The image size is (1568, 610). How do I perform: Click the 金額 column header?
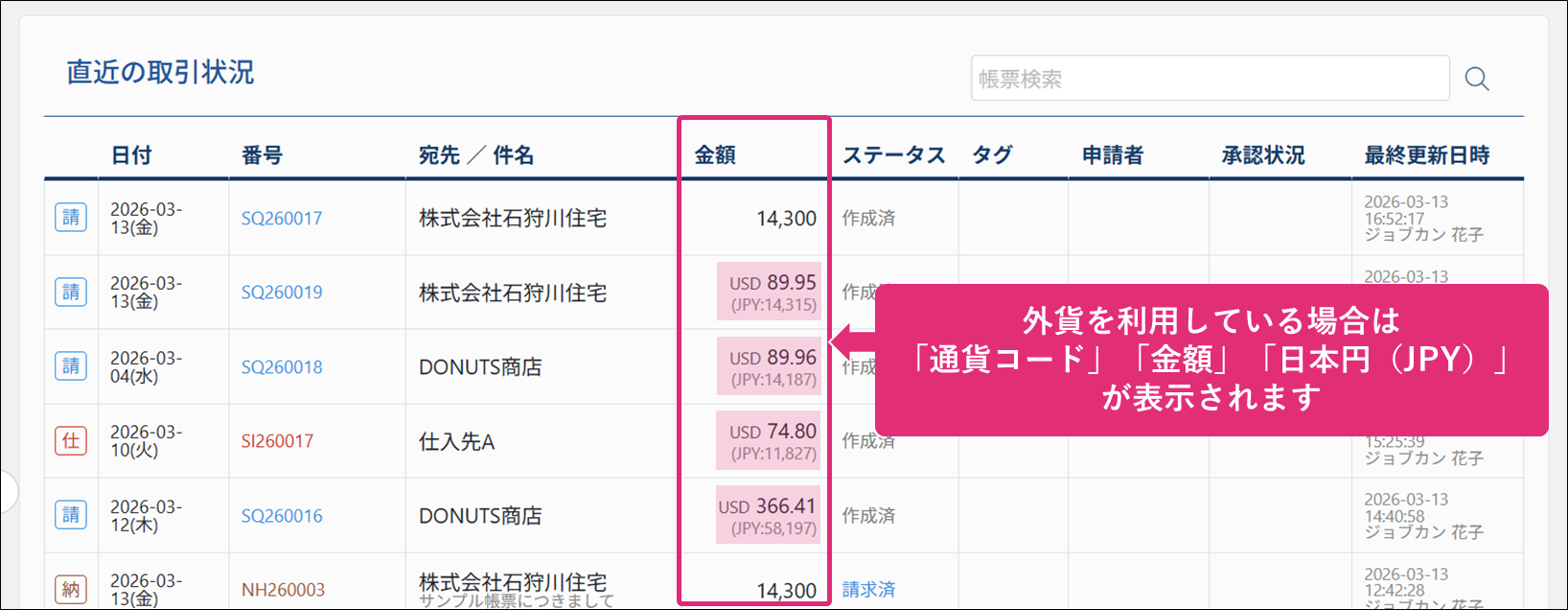point(715,155)
